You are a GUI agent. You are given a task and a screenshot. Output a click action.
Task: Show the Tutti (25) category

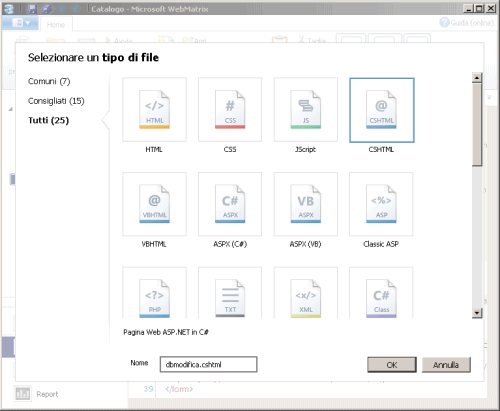(49, 120)
